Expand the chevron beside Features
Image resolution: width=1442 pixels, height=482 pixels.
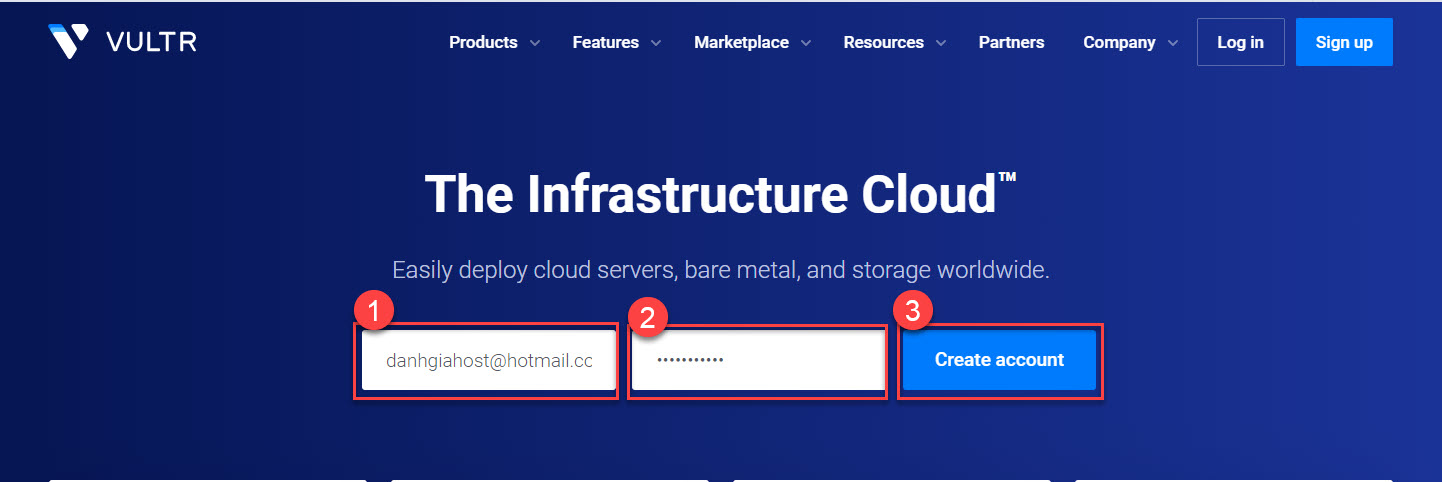[656, 43]
